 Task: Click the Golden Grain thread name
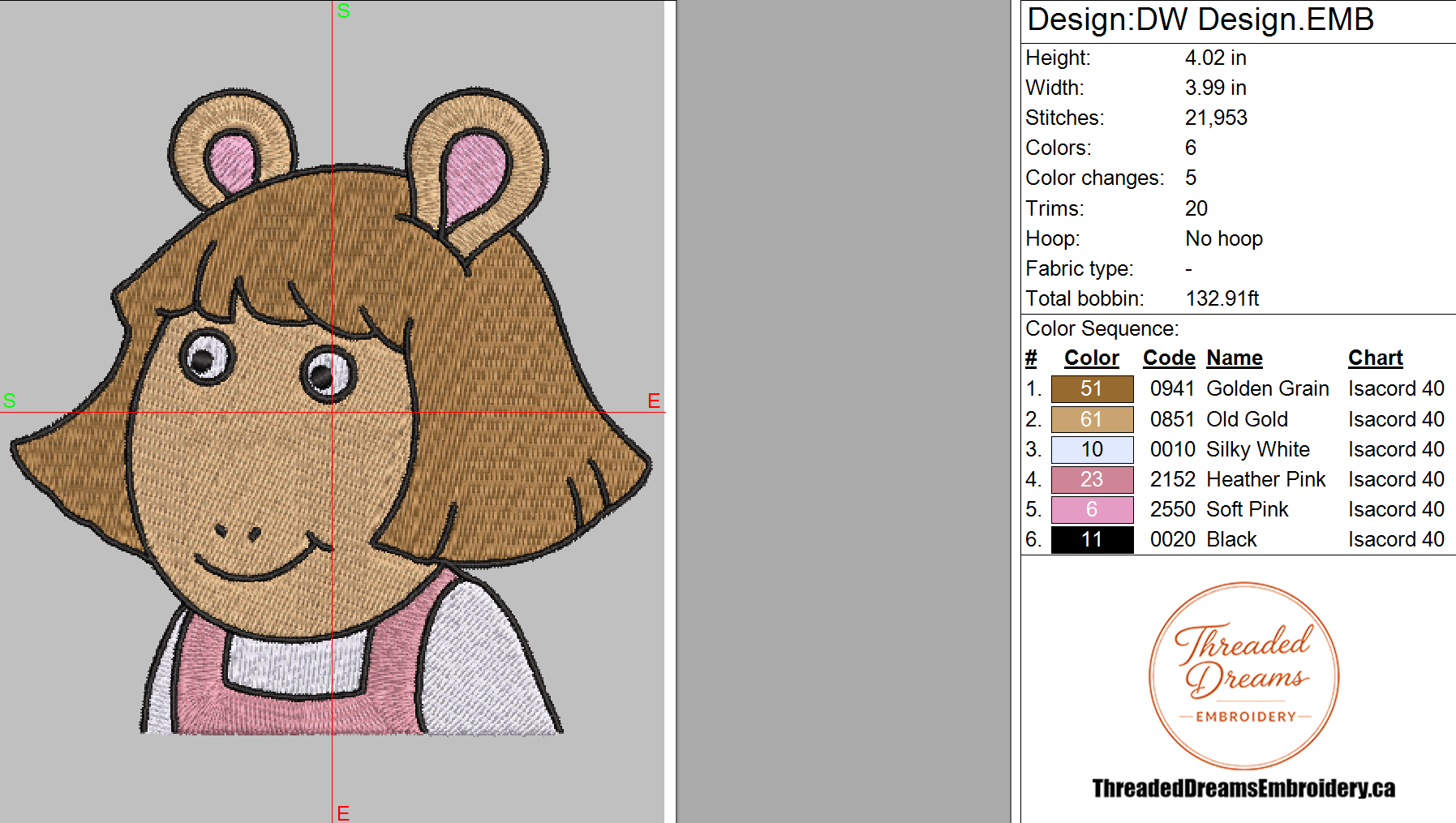[x=1268, y=388]
